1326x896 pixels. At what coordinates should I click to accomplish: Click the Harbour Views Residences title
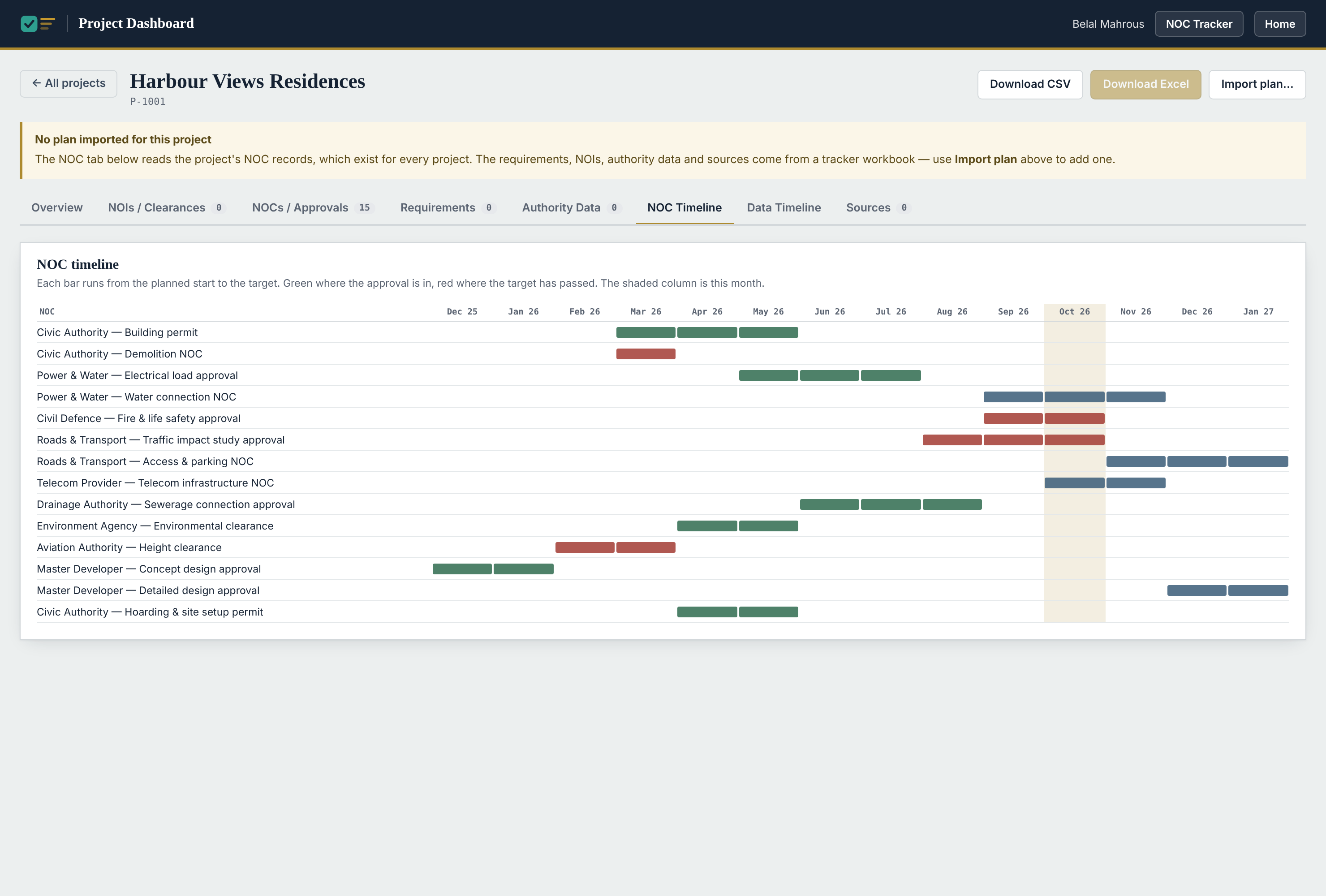[248, 81]
